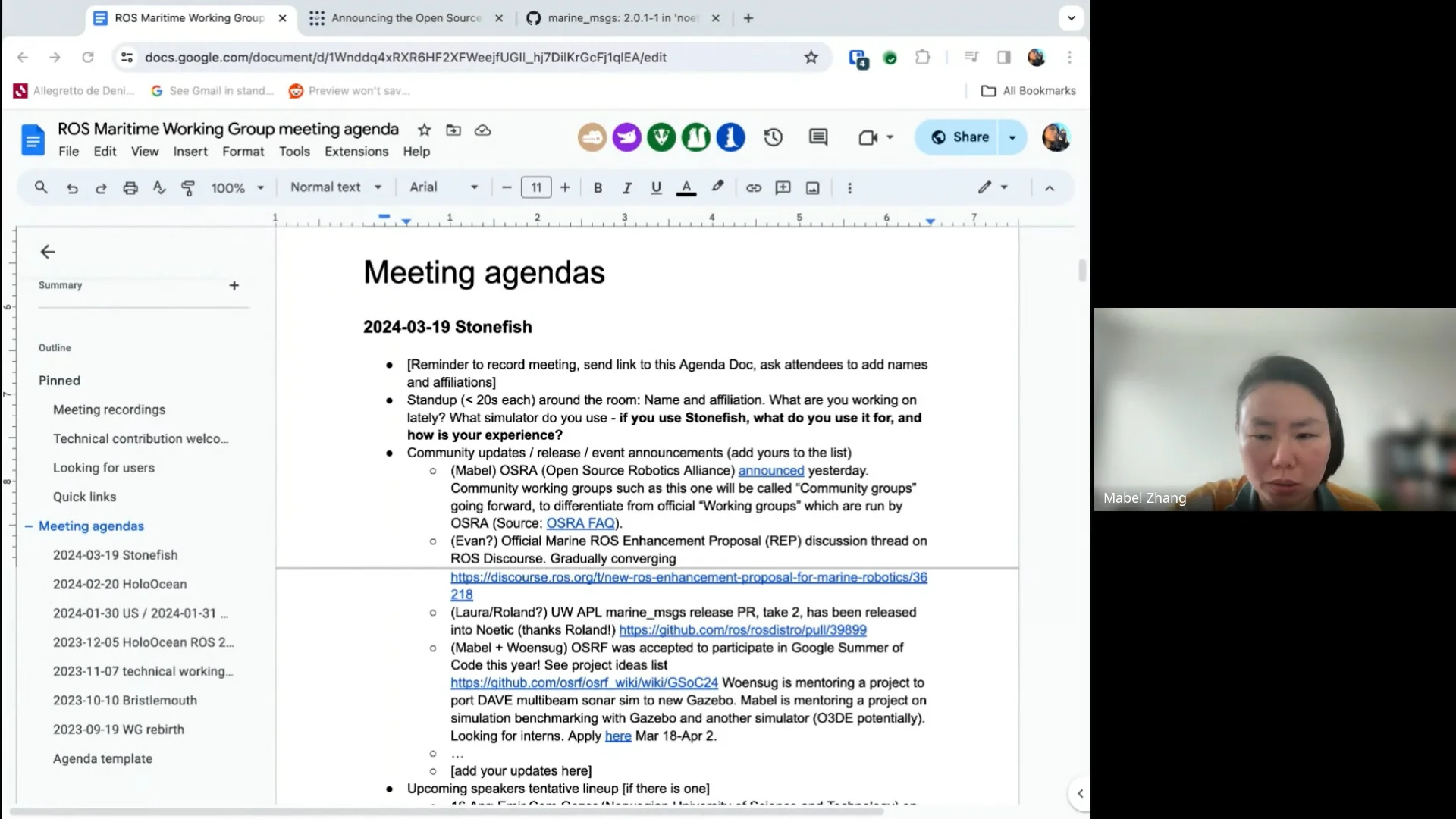
Task: Go to Meeting recordings outline item
Action: pos(109,409)
